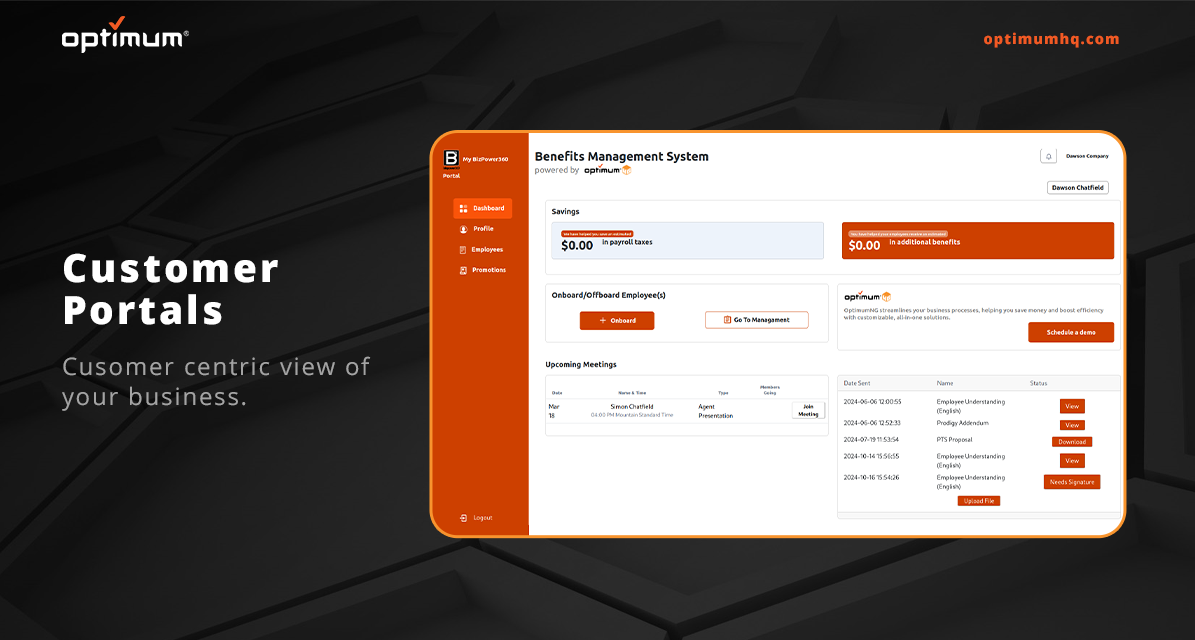Click the 04:00 PM Mountain Standard Time text
1195x640 pixels.
(x=632, y=415)
